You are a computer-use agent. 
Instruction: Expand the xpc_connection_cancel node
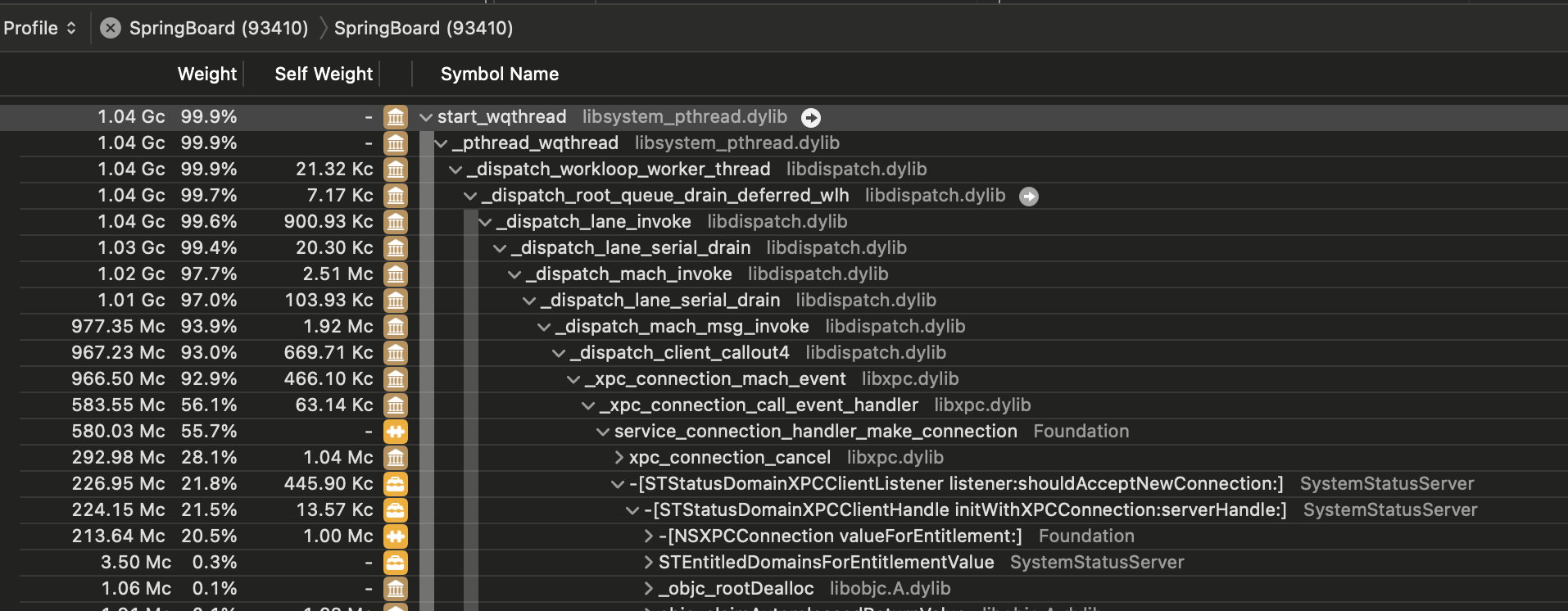pyautogui.click(x=619, y=458)
